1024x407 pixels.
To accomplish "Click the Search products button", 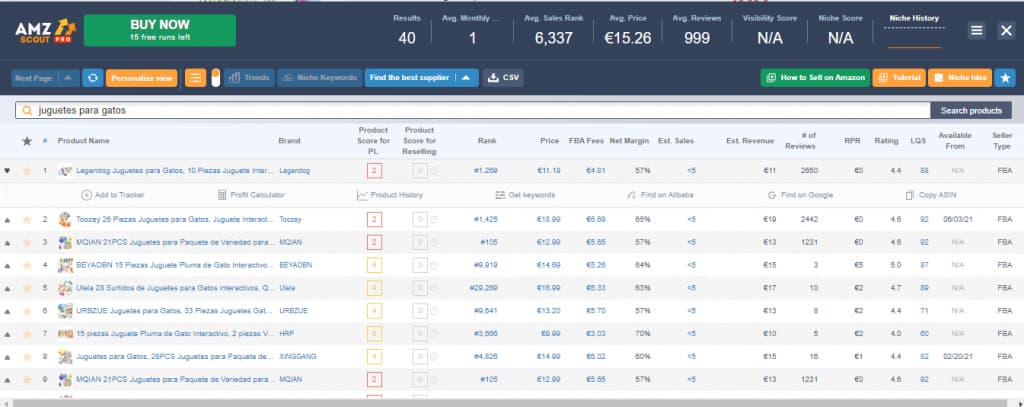I will point(971,110).
